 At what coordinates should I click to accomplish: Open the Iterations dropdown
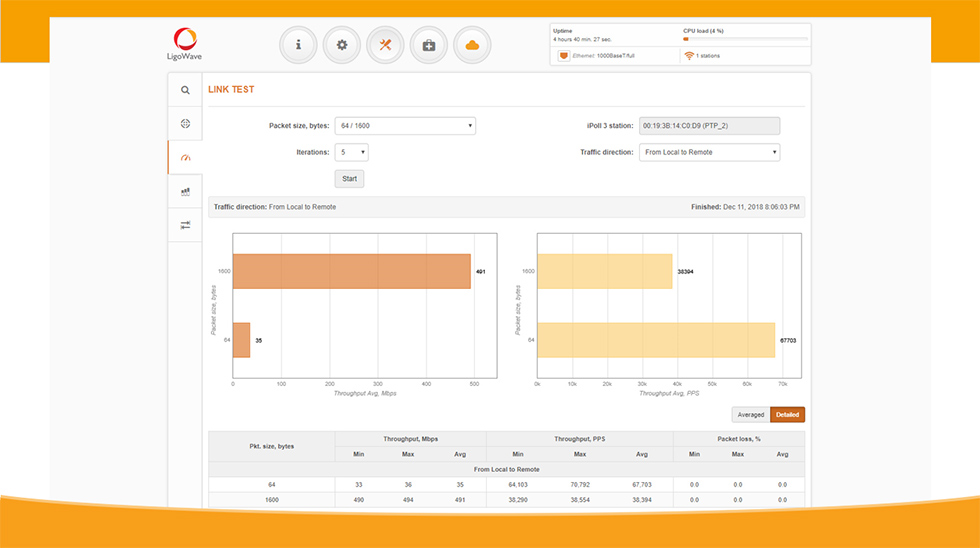(351, 152)
